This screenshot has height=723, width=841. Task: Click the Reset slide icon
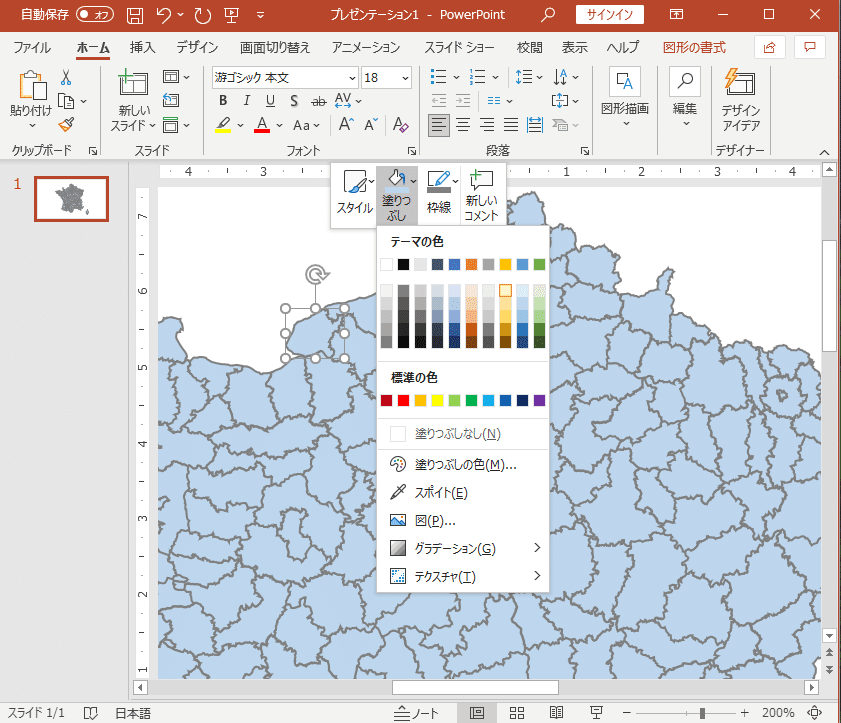coord(171,100)
